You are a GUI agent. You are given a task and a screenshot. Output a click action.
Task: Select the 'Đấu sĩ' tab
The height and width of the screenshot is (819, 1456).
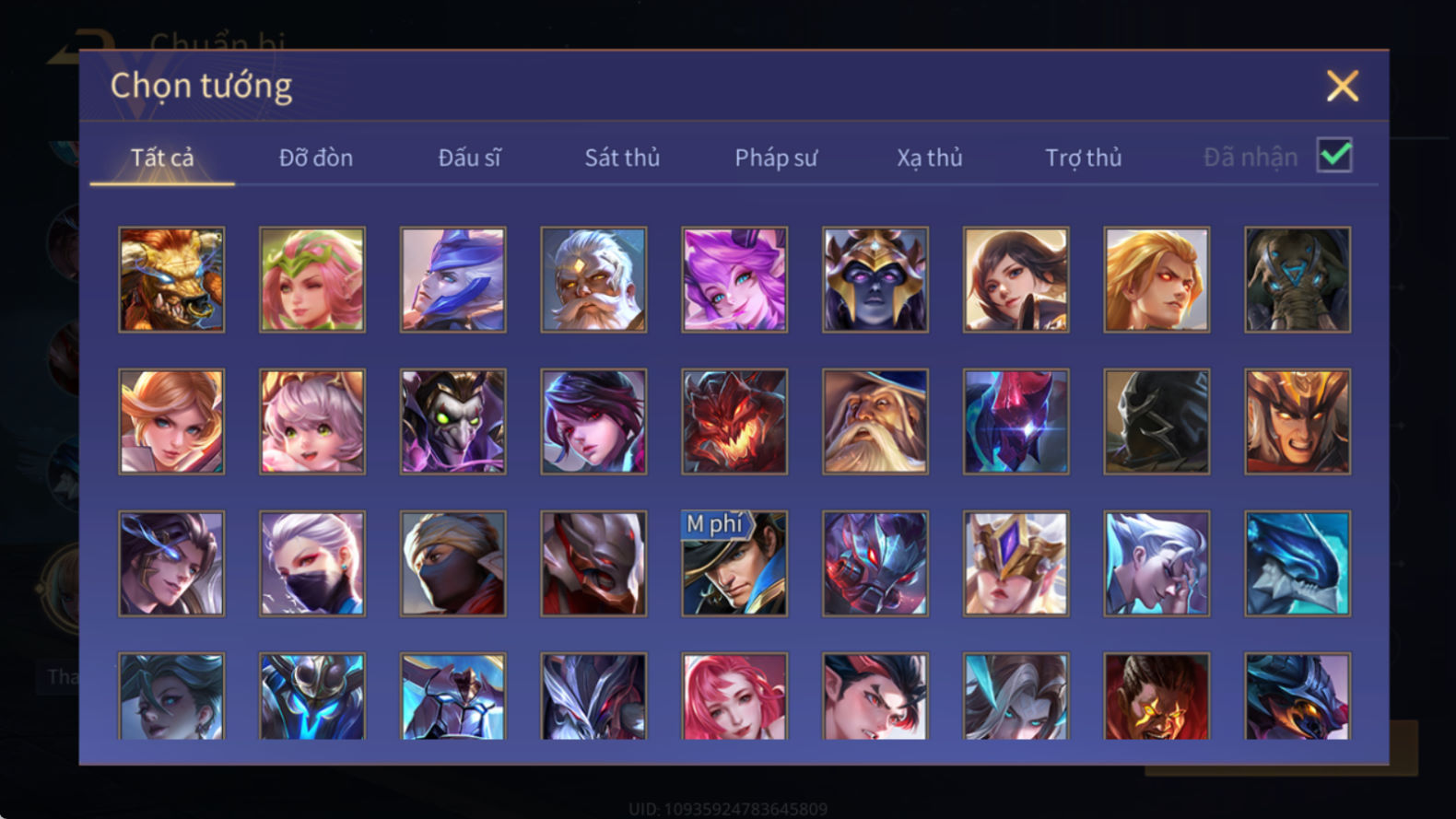click(x=469, y=158)
